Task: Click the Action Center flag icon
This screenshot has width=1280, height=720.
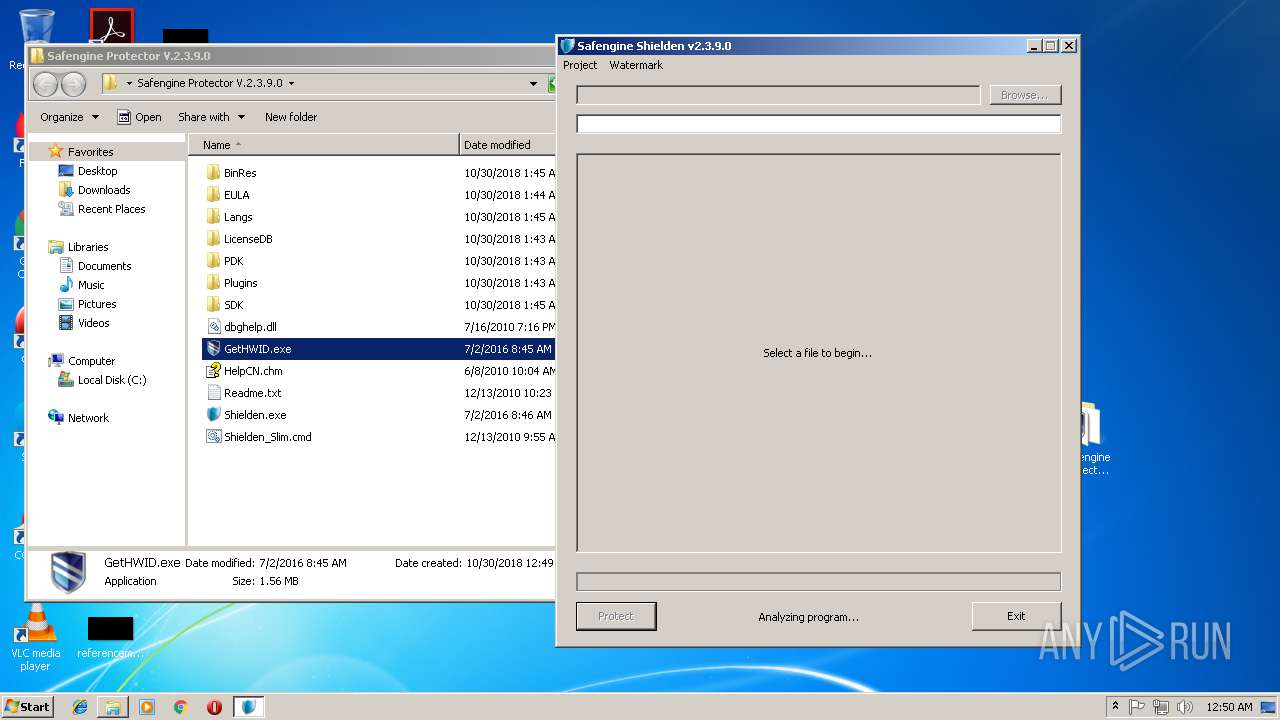Action: (1137, 707)
